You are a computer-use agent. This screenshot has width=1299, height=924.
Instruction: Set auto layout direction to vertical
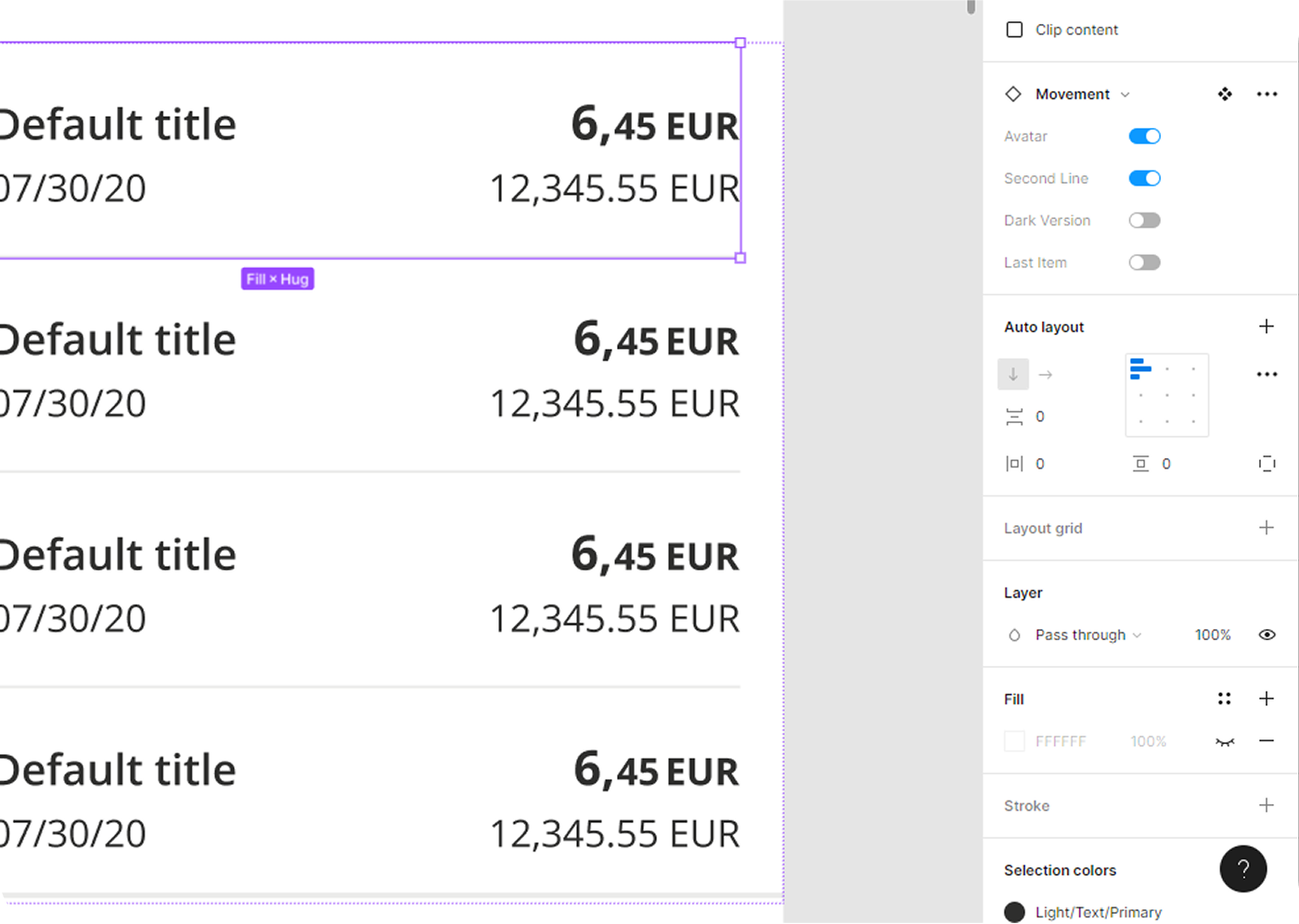(1013, 374)
